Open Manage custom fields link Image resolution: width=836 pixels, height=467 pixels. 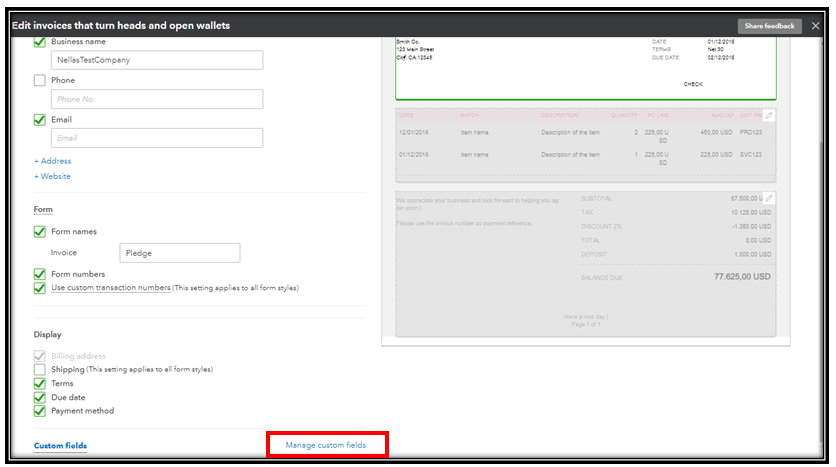coord(326,445)
